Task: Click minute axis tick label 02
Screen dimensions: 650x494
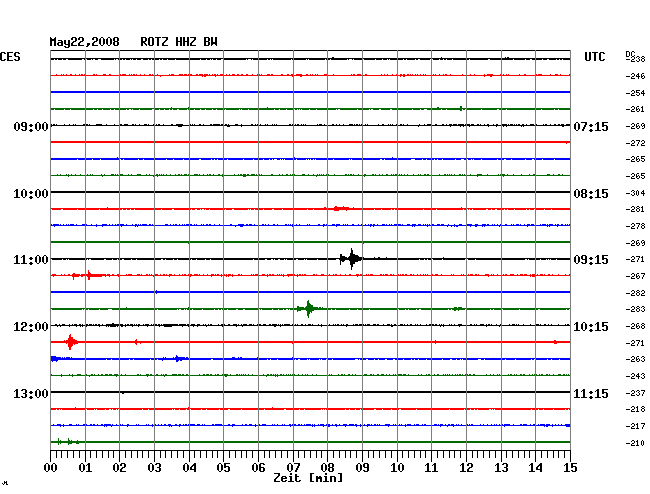Action: [x=119, y=468]
